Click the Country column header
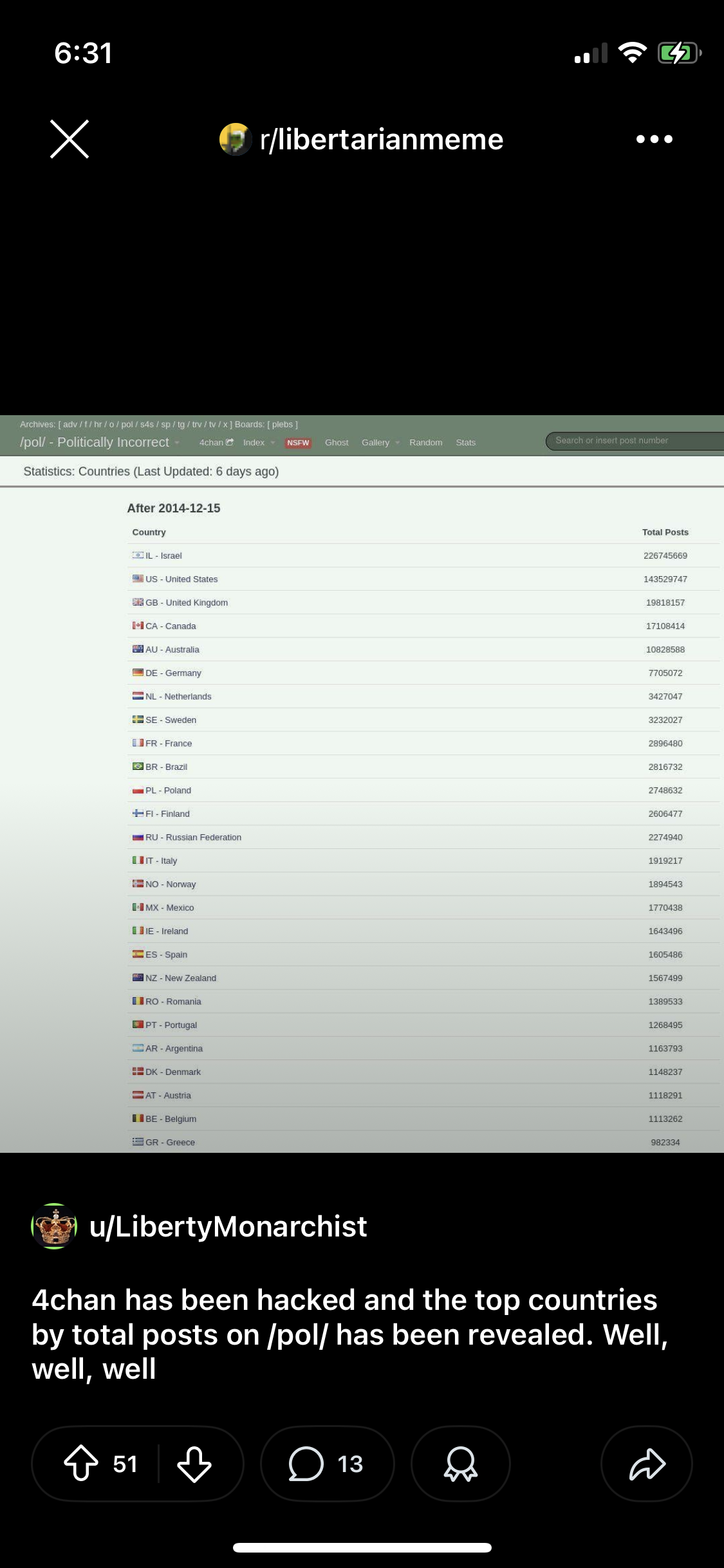724x1568 pixels. click(149, 532)
